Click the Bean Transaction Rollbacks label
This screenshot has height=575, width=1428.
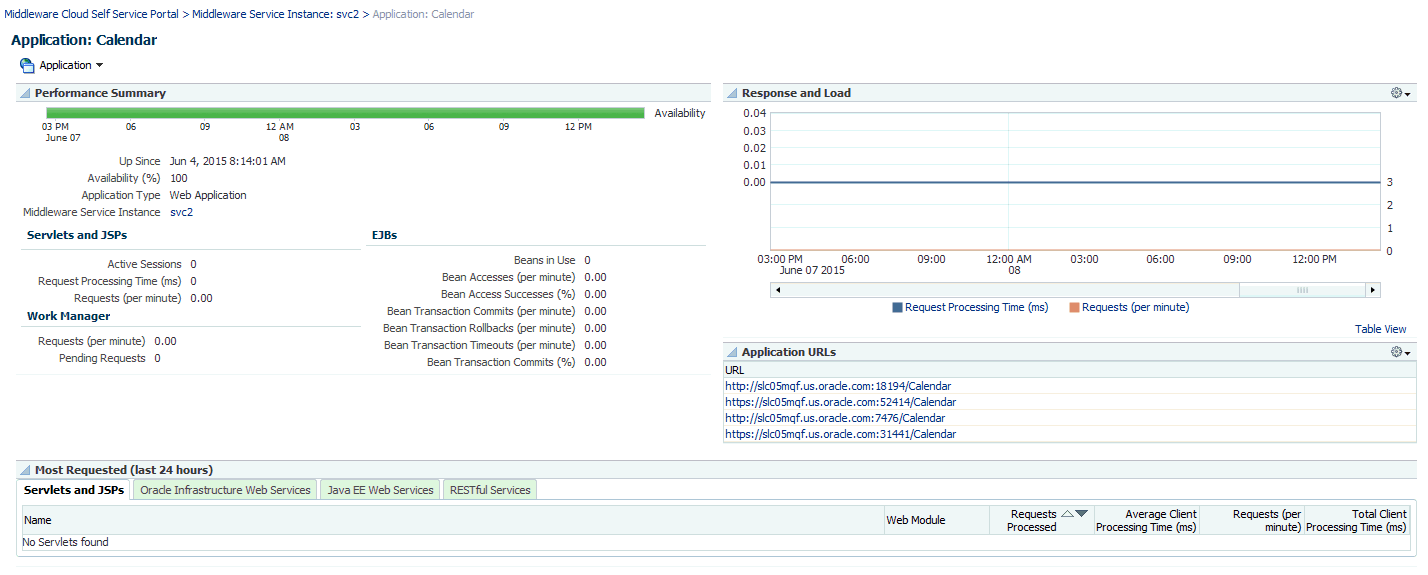pyautogui.click(x=479, y=328)
